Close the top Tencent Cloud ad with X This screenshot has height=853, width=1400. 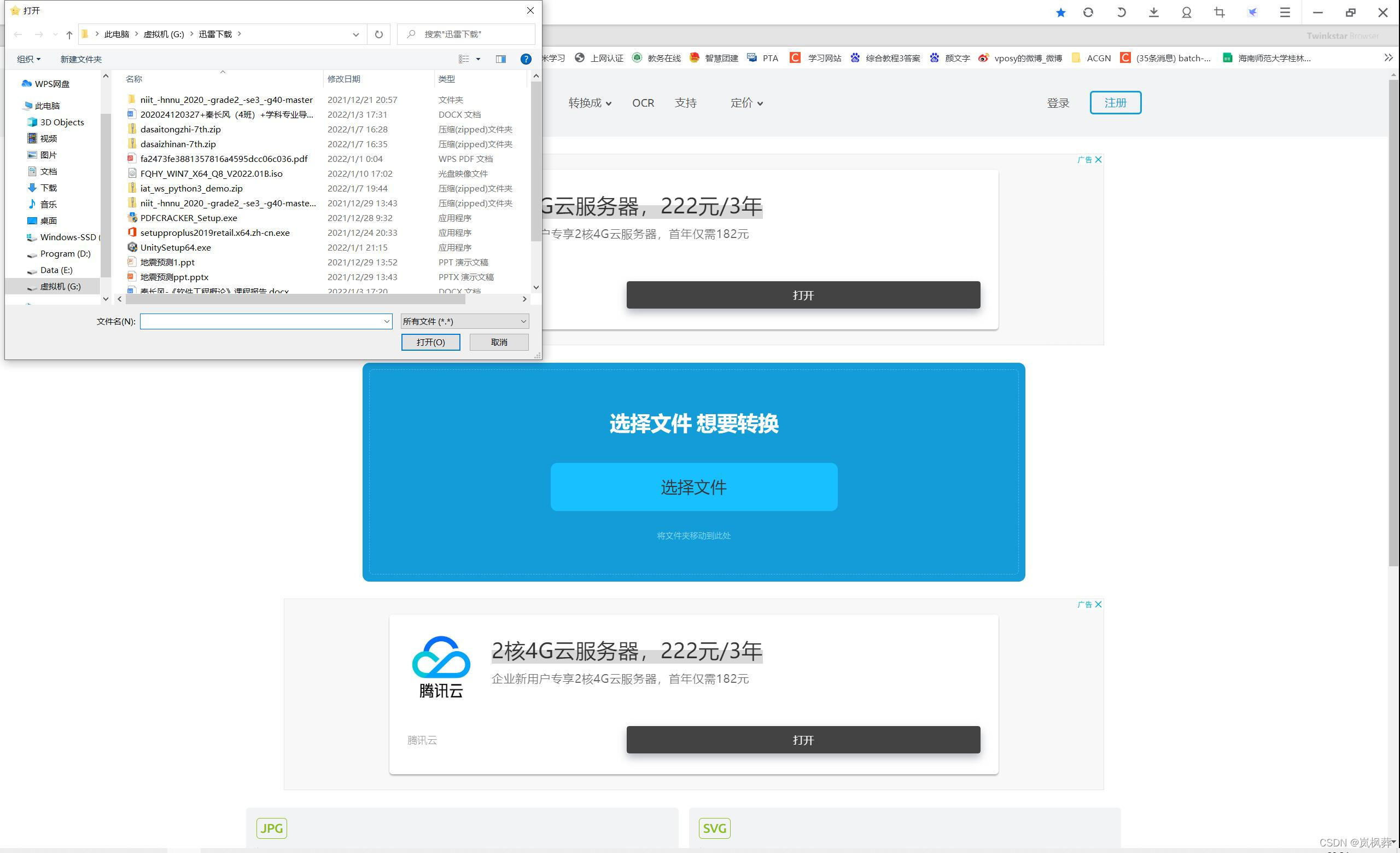(1098, 160)
